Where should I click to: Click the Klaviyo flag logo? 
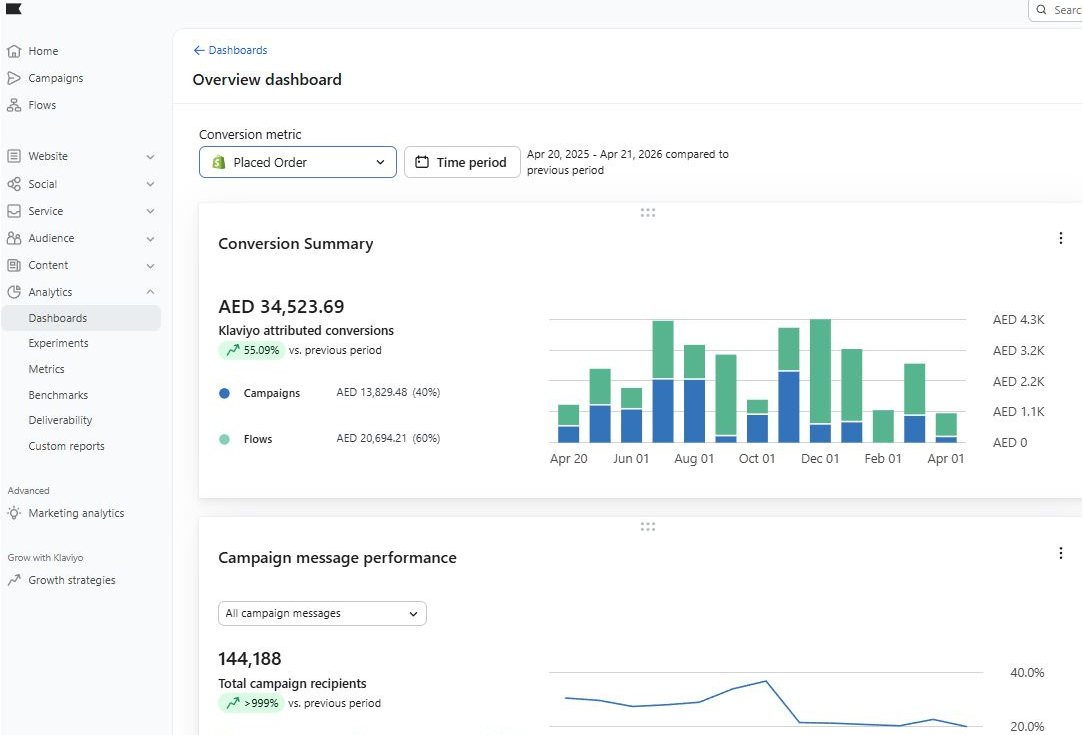[x=14, y=9]
